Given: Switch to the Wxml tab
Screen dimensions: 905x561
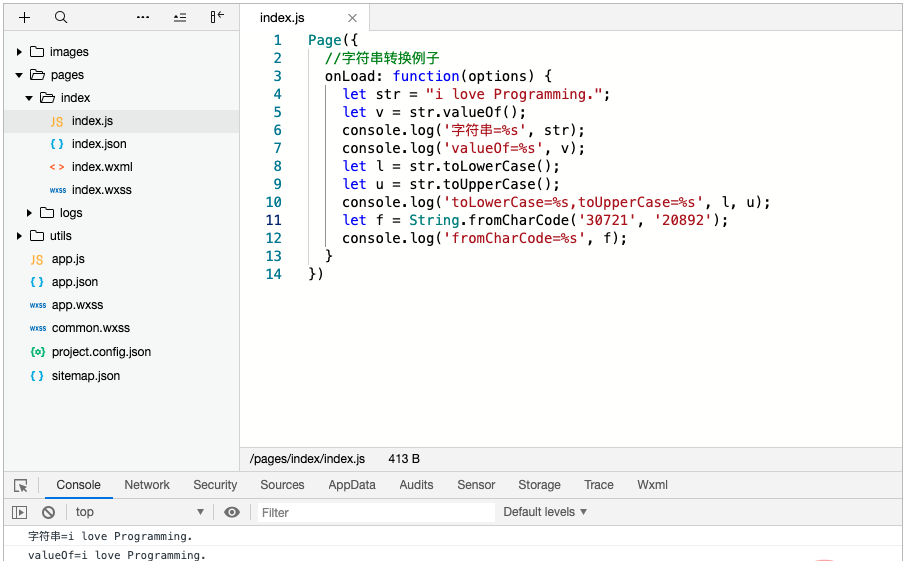Looking at the screenshot, I should (652, 485).
